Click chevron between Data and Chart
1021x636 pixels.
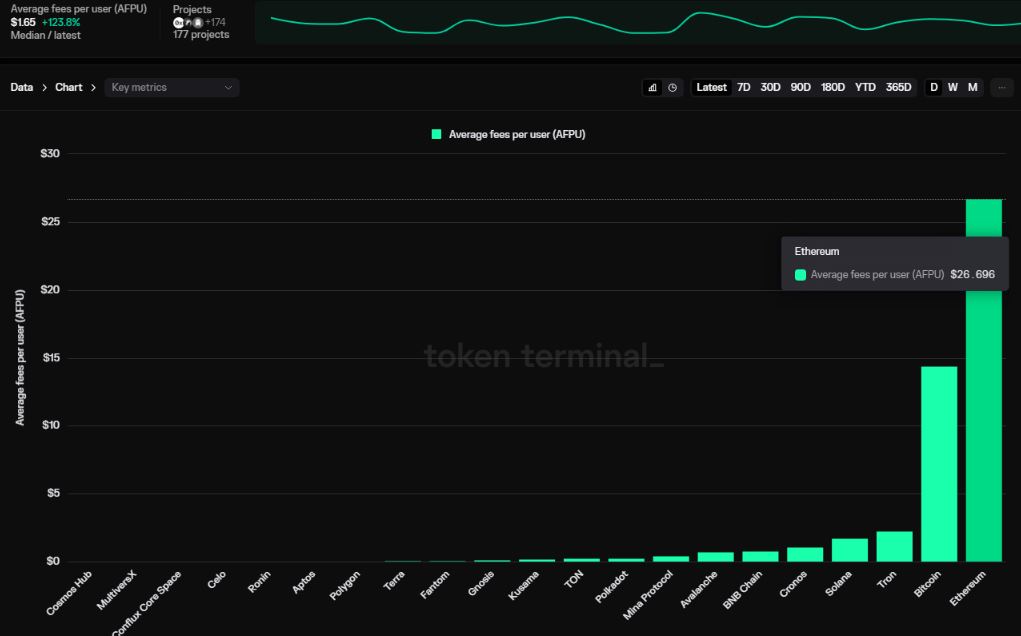(44, 87)
